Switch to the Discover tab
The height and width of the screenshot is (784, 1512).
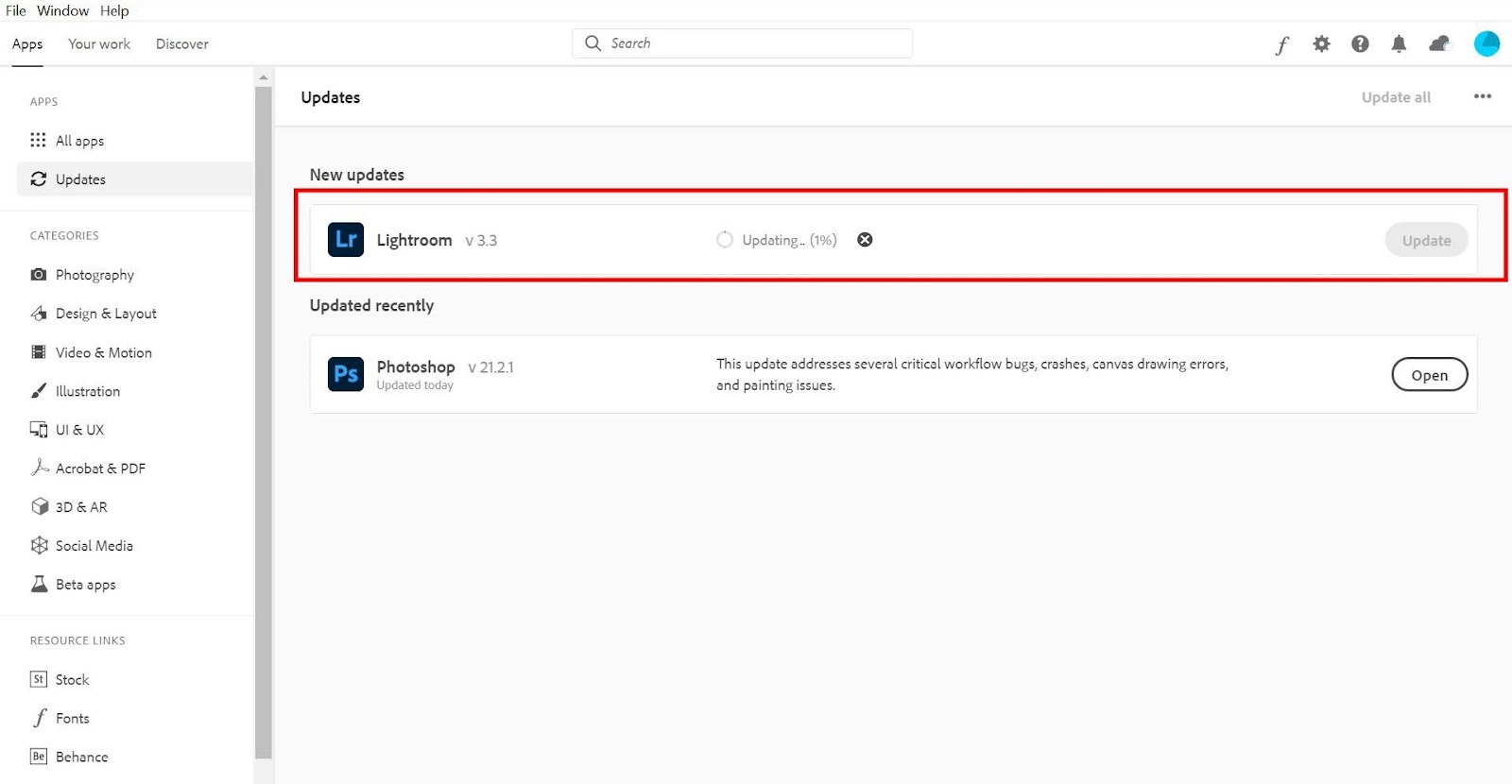tap(182, 43)
